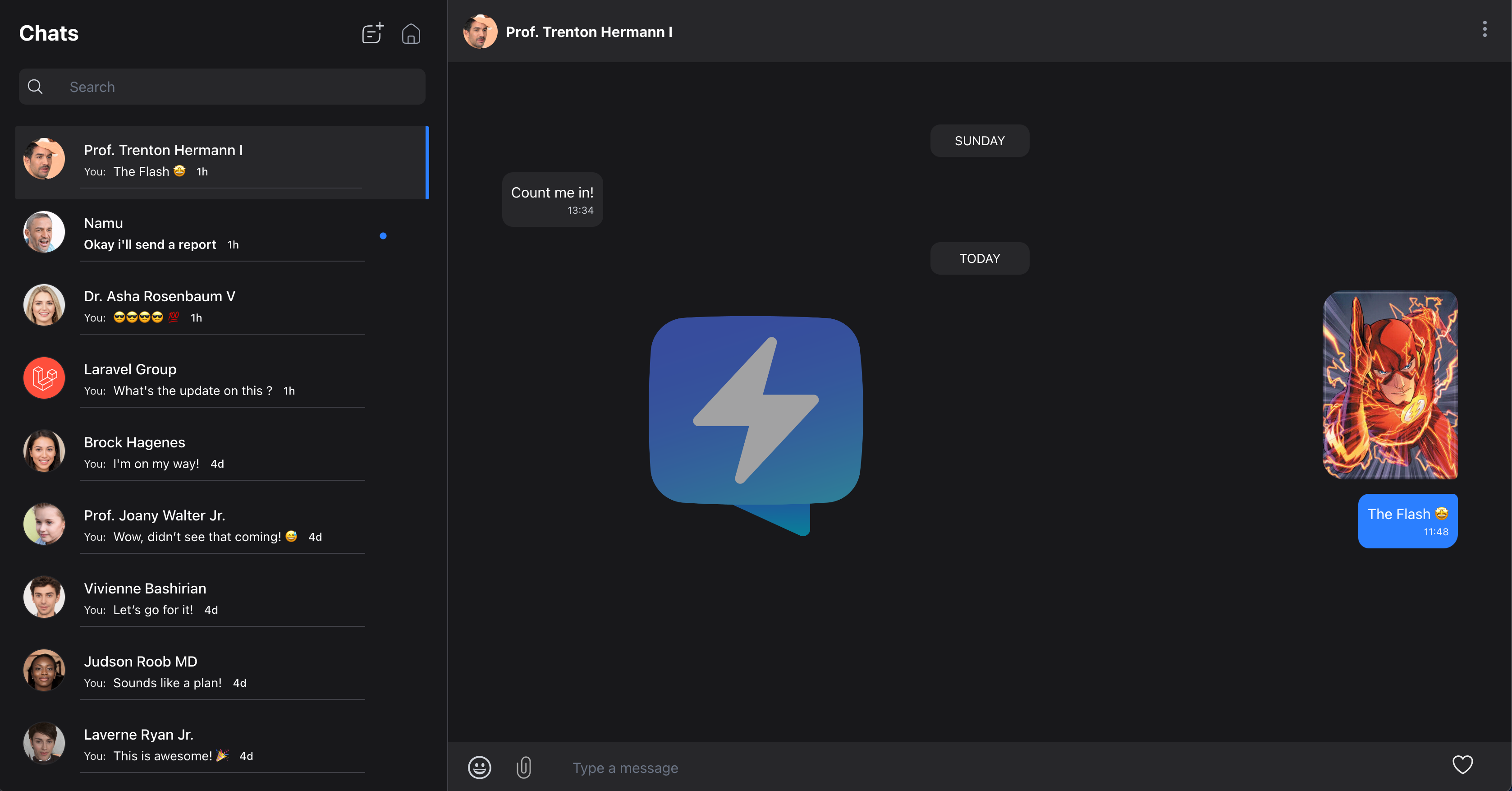1512x791 pixels.
Task: Click The Flash message bubble
Action: tap(1407, 521)
